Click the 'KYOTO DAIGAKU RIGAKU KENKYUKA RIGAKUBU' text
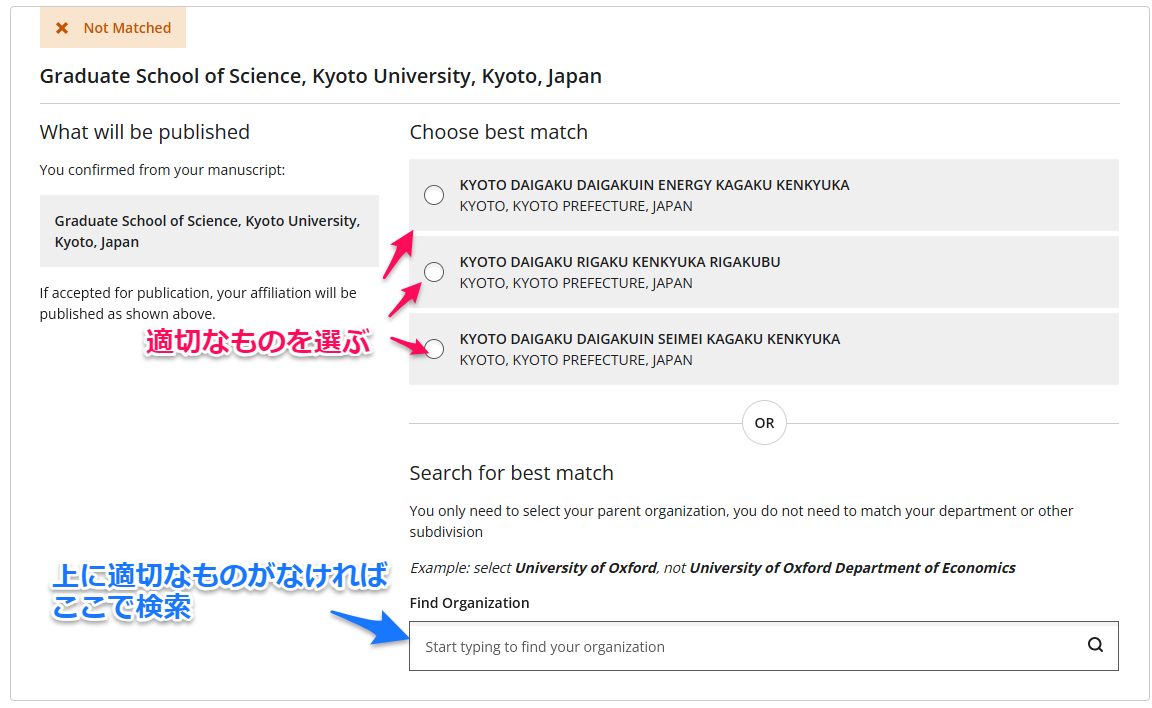Image resolution: width=1152 pixels, height=708 pixels. [620, 262]
